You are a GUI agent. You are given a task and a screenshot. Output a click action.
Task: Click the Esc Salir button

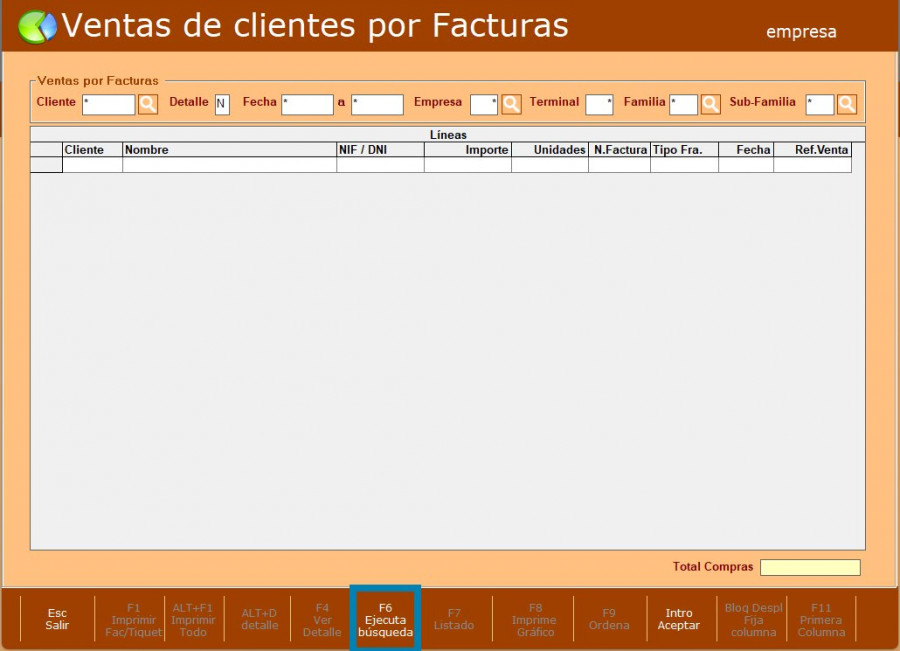(x=57, y=619)
